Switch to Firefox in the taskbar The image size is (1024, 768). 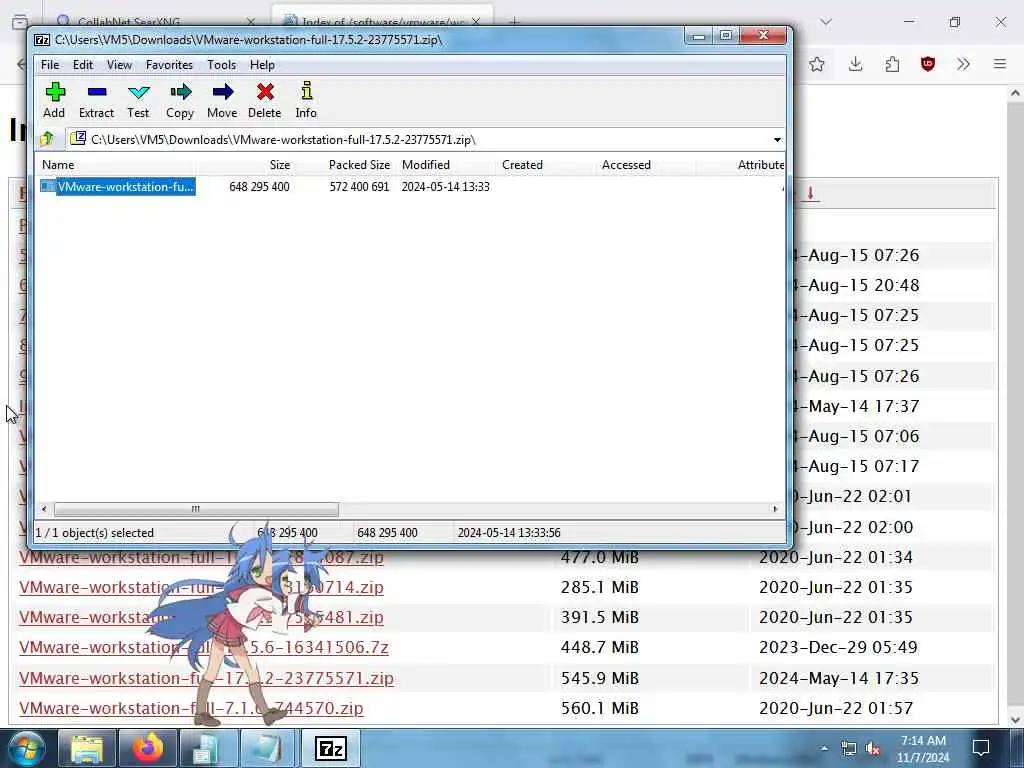pyautogui.click(x=148, y=749)
